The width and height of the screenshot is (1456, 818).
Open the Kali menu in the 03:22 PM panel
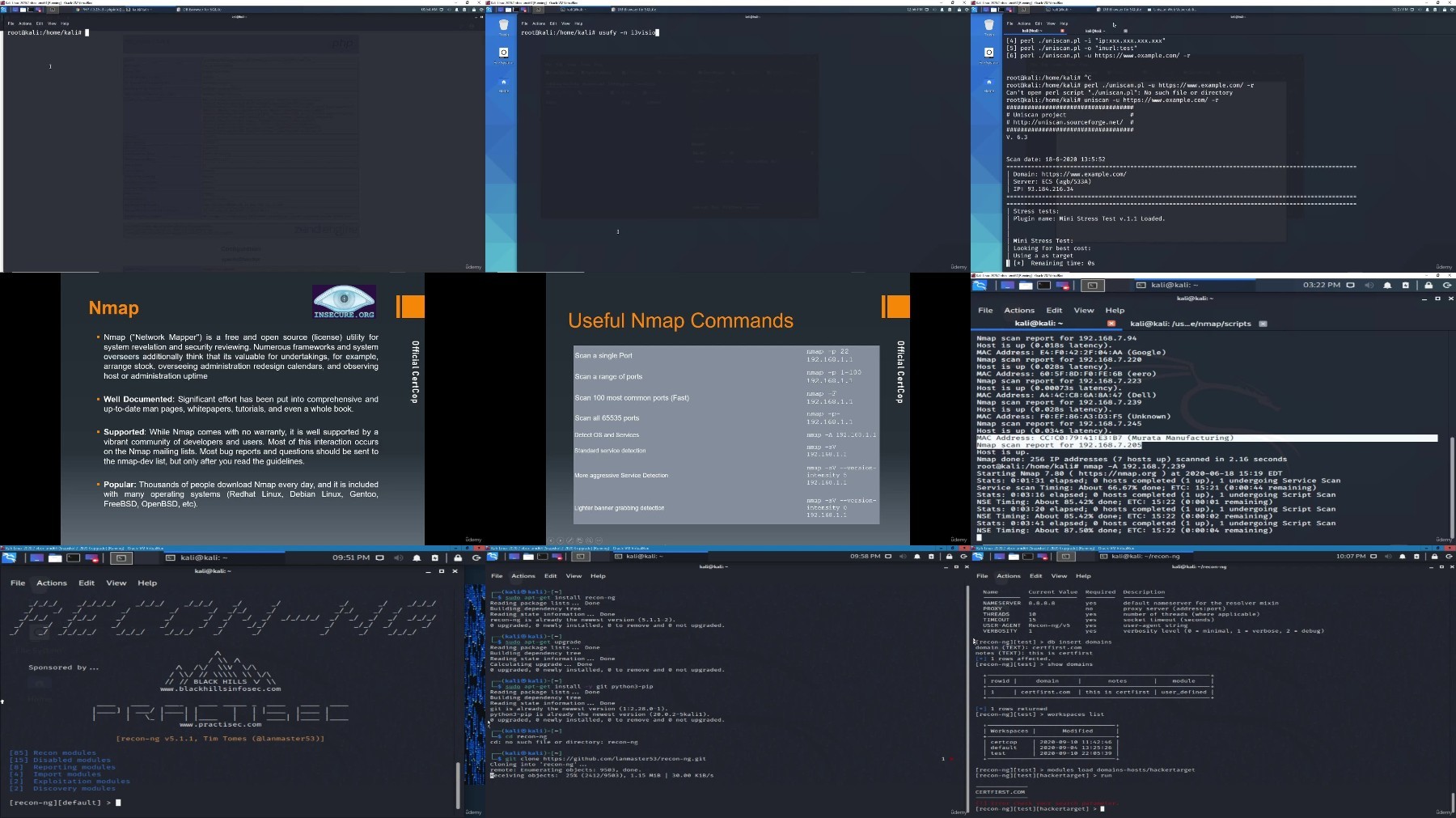pos(980,286)
